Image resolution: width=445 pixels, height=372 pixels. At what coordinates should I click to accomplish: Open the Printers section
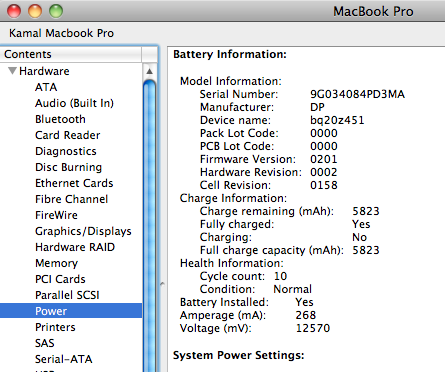pyautogui.click(x=55, y=327)
